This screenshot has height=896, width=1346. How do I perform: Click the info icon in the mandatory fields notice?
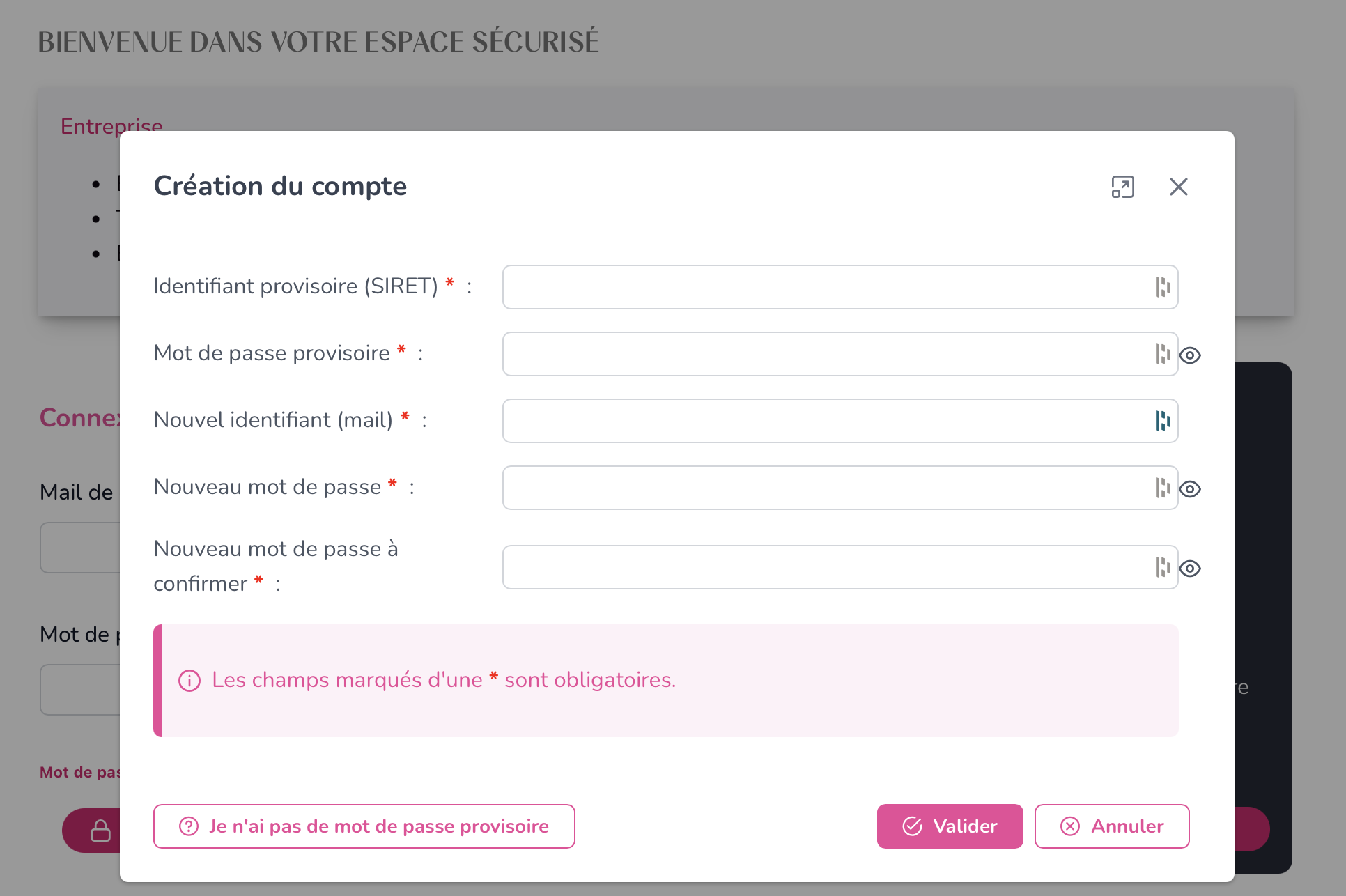click(x=189, y=681)
